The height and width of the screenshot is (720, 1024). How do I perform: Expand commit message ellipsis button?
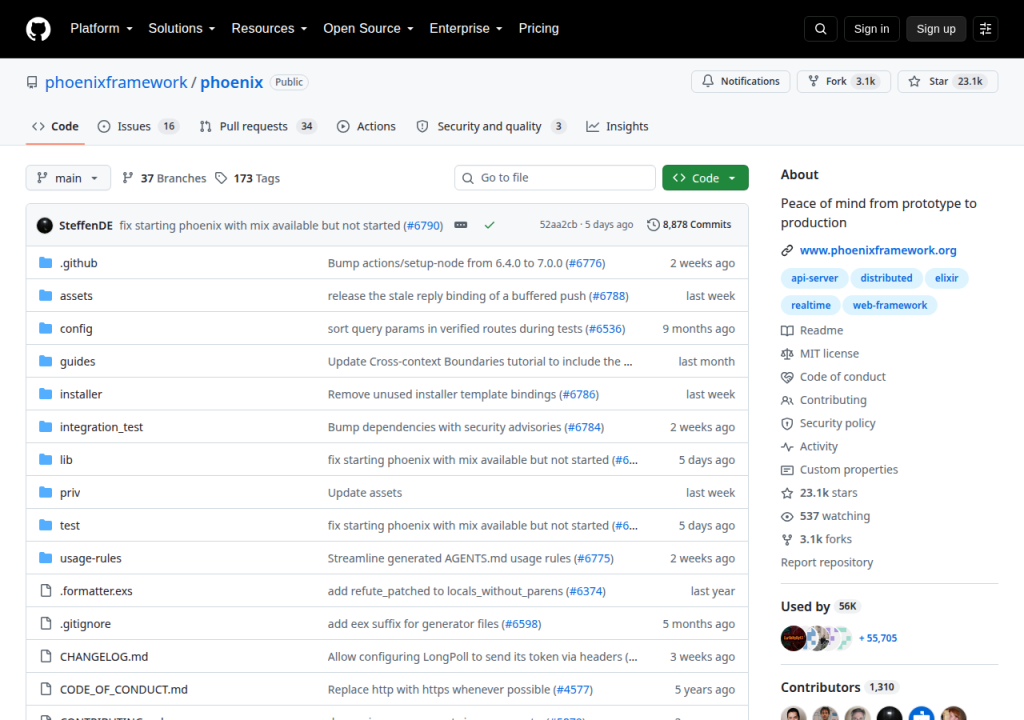460,225
